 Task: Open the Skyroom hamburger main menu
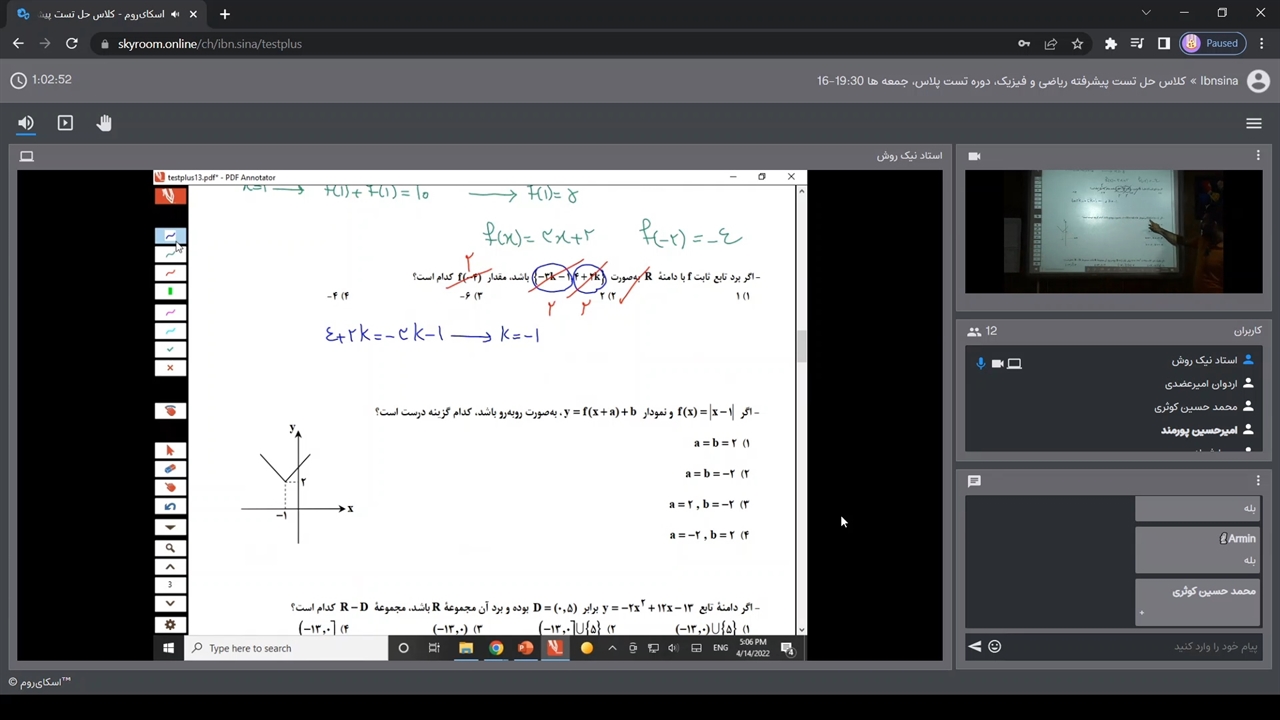(x=1253, y=123)
